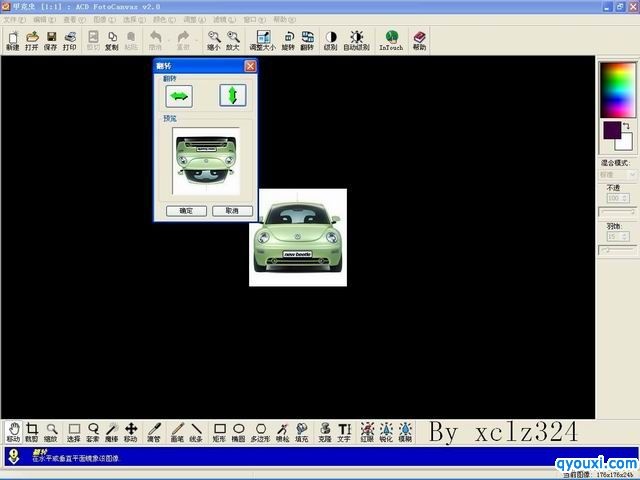This screenshot has height=480, width=640.
Task: Select the Text tool
Action: click(x=344, y=431)
